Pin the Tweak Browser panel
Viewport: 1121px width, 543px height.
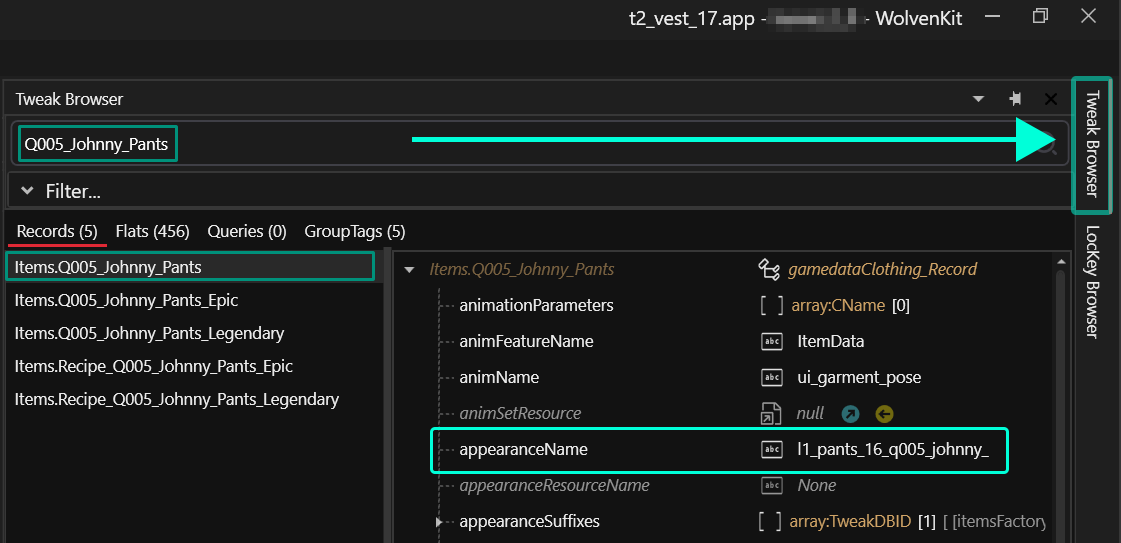[x=1015, y=99]
